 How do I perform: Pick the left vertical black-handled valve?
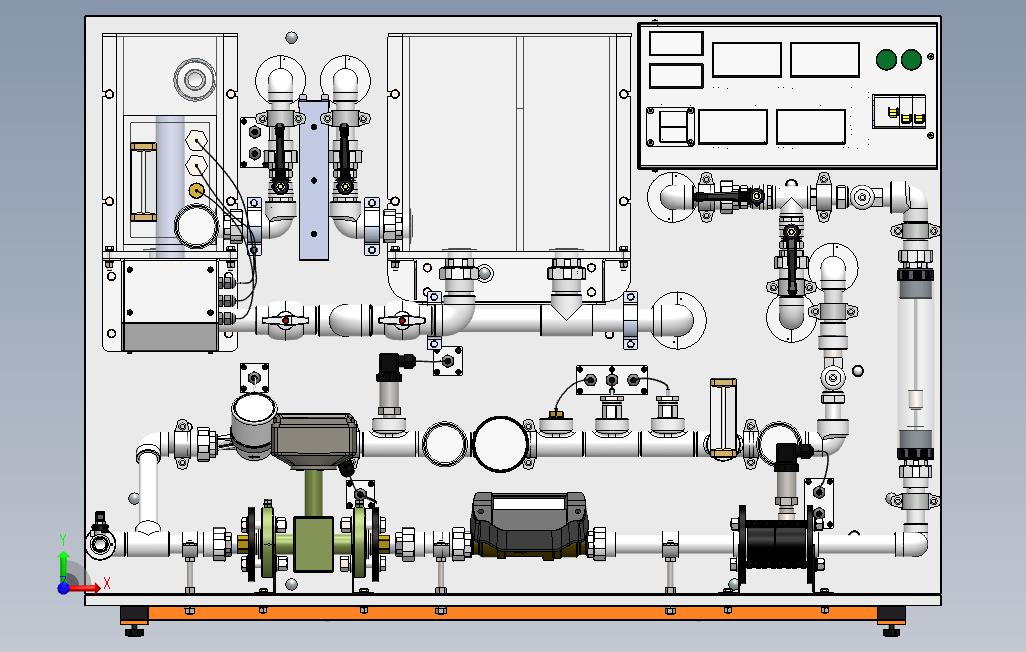tap(280, 157)
